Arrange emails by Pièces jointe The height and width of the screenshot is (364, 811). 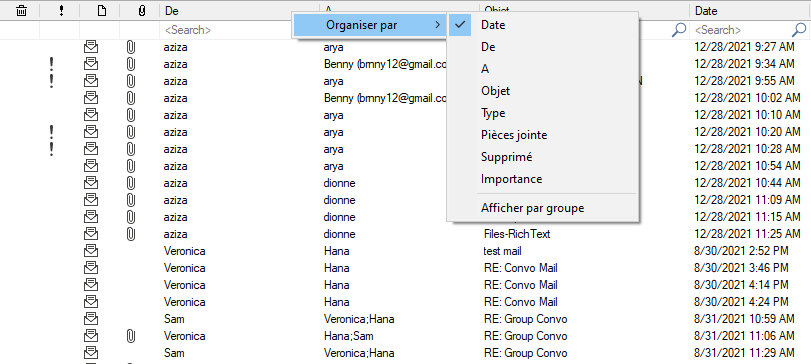543,135
